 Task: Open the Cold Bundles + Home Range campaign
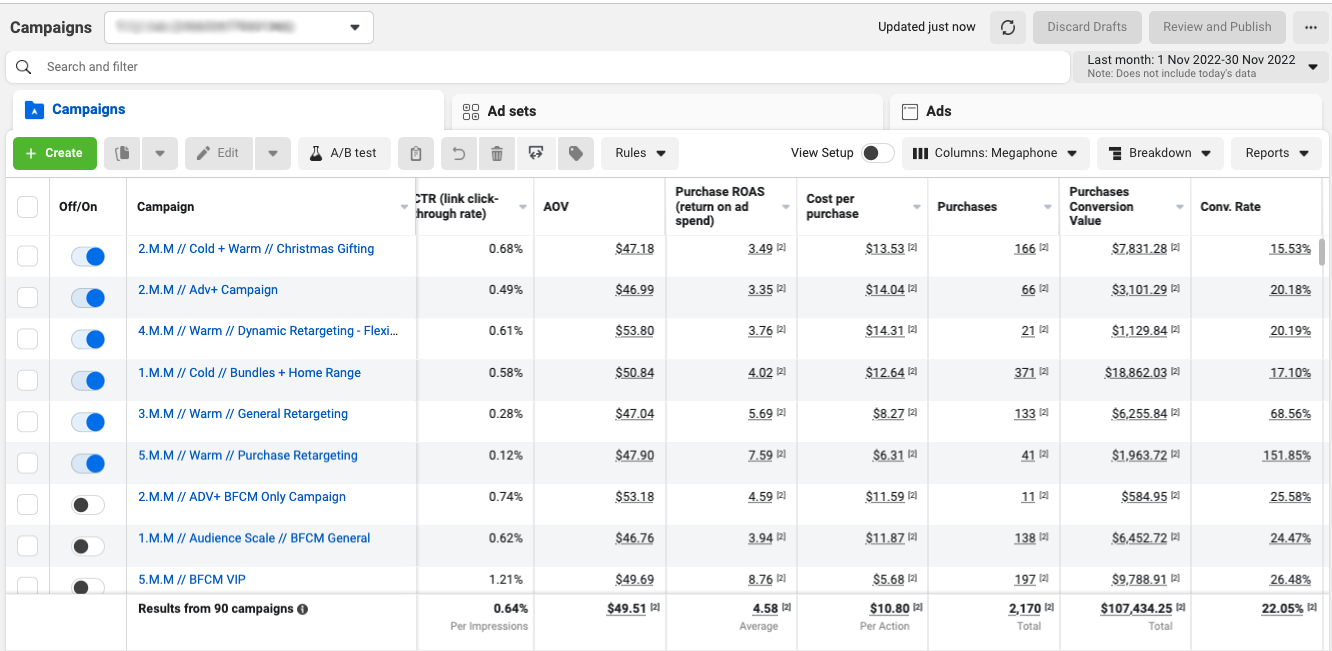coord(249,373)
